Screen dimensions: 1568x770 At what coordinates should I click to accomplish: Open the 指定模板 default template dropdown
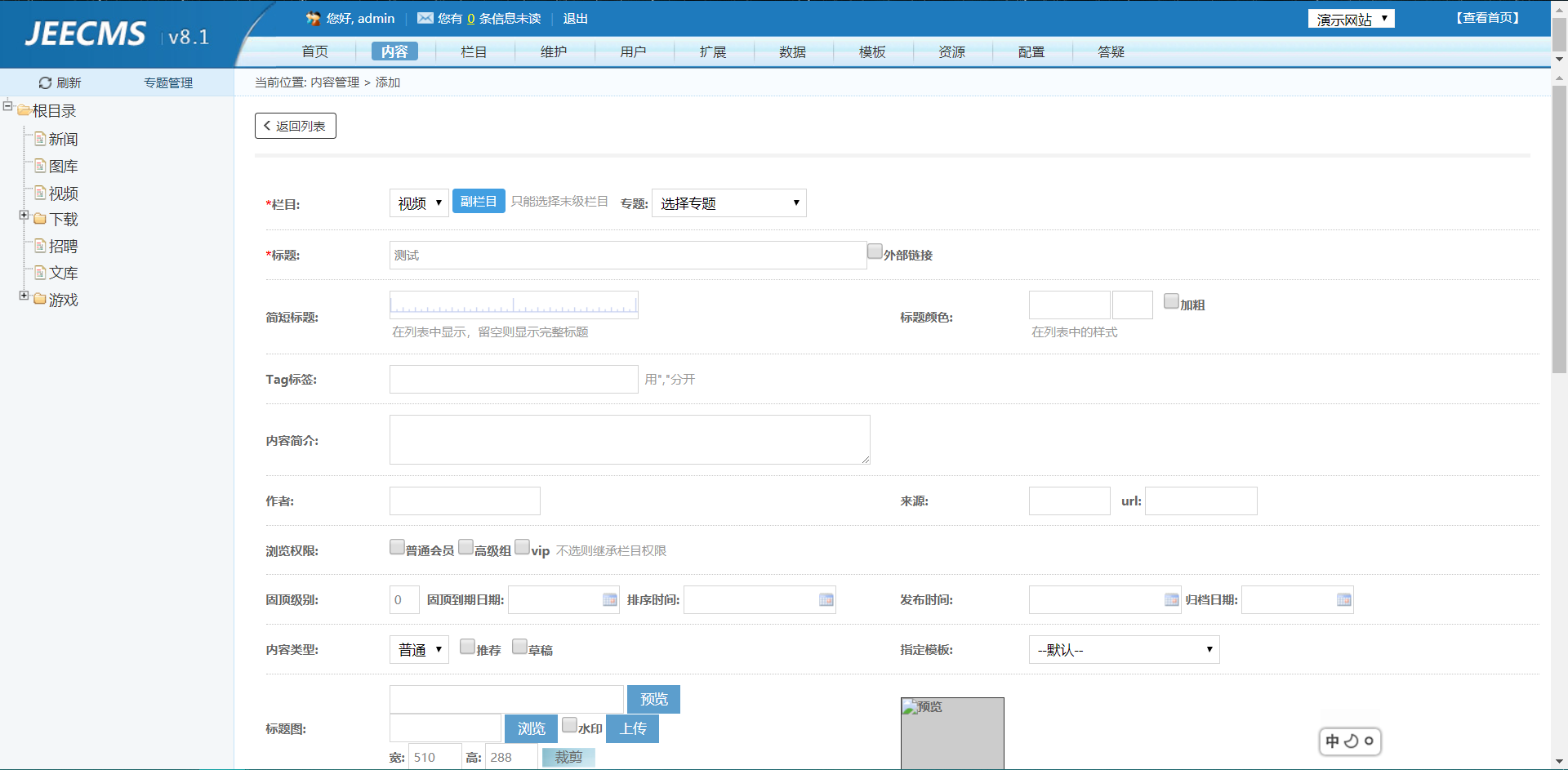click(x=1124, y=650)
